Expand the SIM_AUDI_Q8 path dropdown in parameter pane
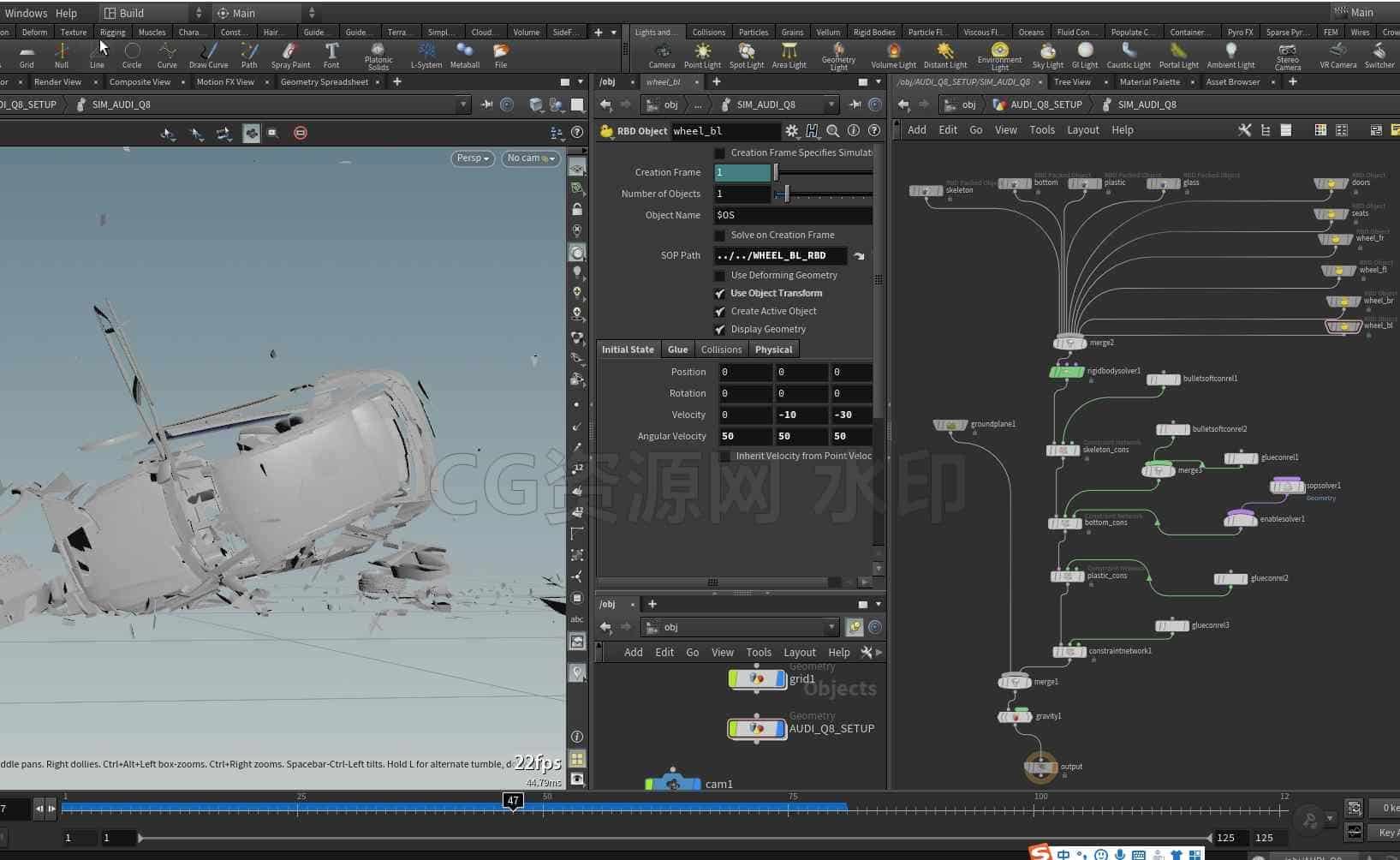Viewport: 1400px width, 860px height. (831, 105)
